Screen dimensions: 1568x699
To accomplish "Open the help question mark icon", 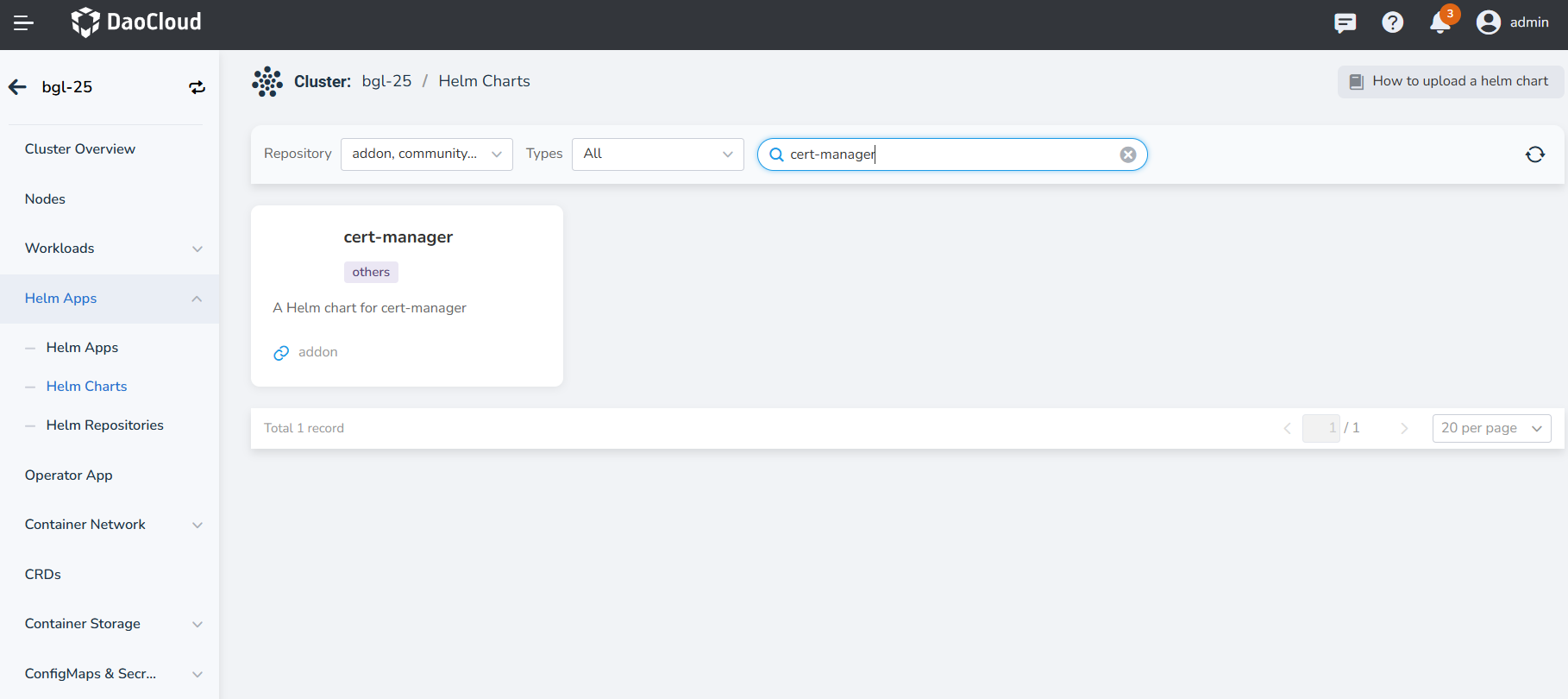I will tap(1392, 23).
